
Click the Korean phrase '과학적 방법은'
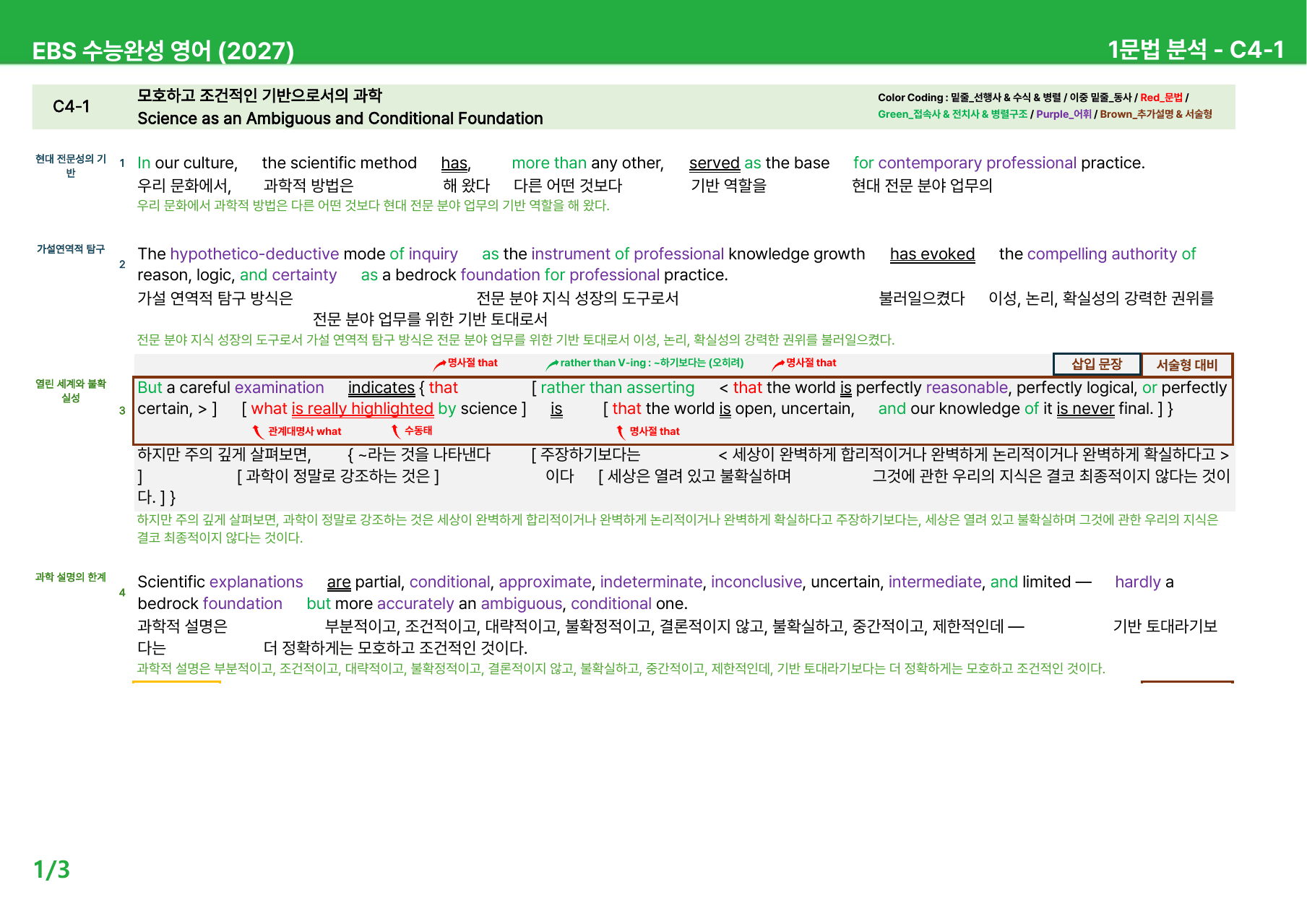(309, 186)
